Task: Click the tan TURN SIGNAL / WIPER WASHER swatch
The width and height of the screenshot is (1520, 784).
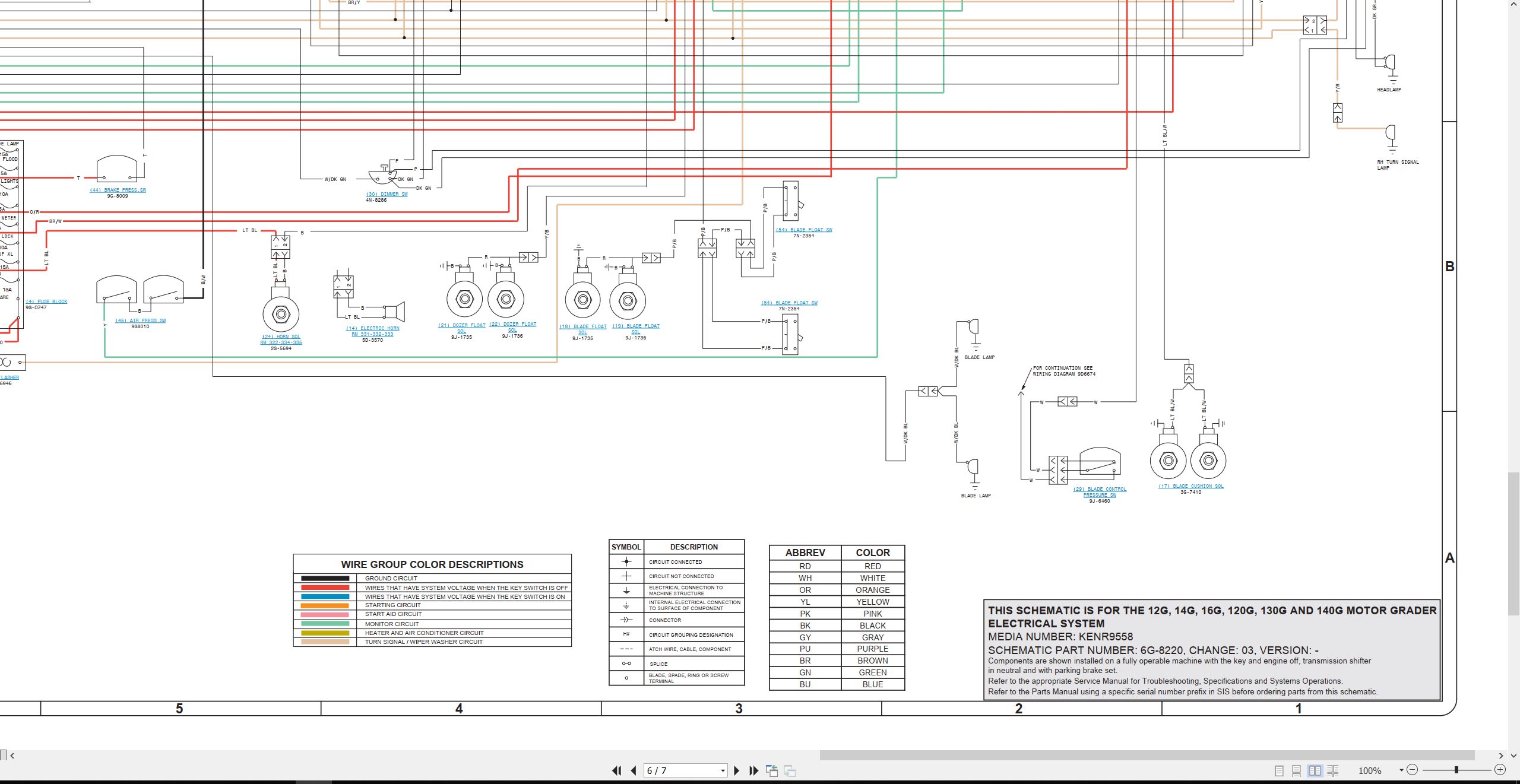Action: tap(325, 642)
